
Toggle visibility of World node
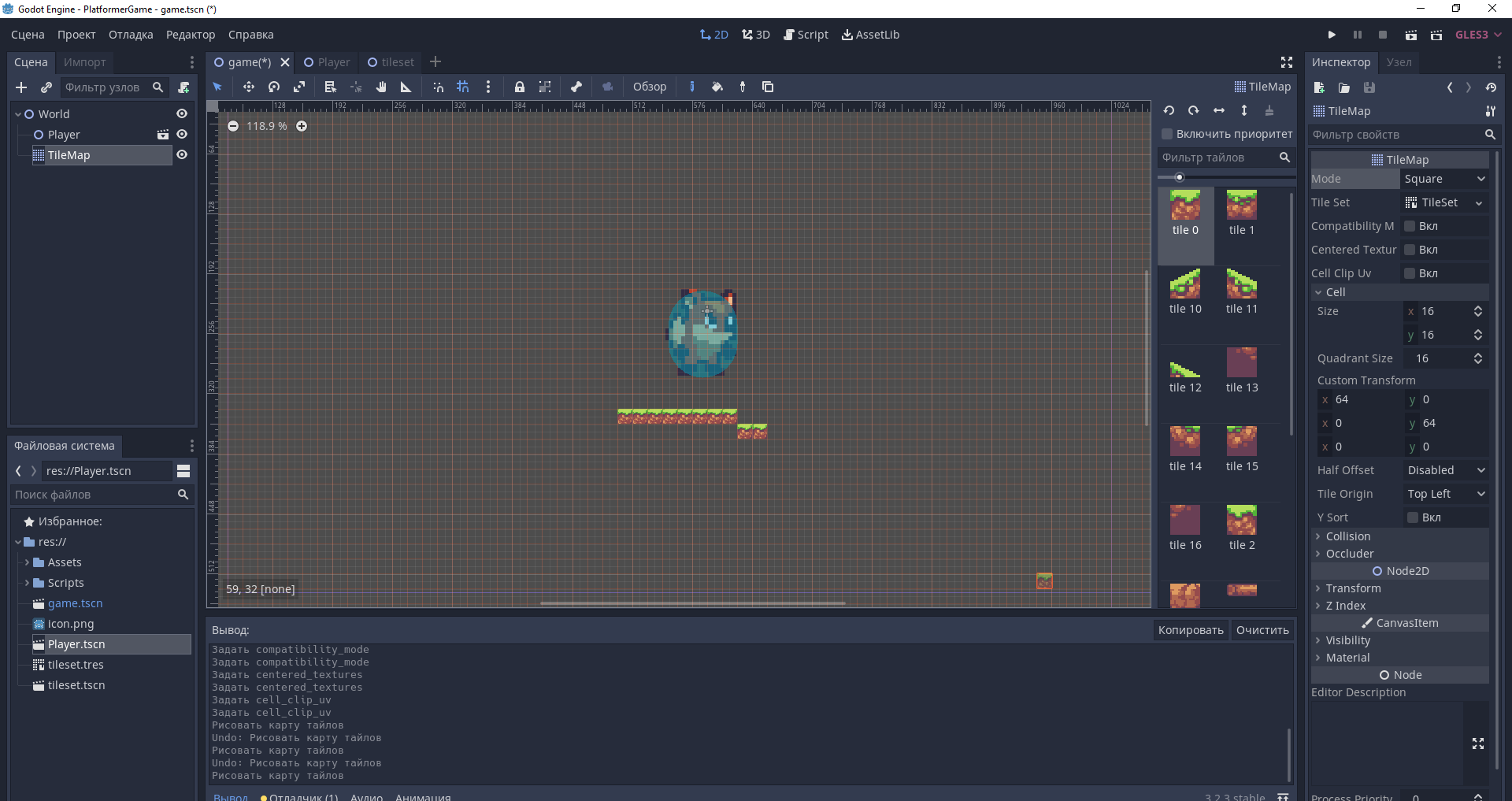[x=182, y=114]
